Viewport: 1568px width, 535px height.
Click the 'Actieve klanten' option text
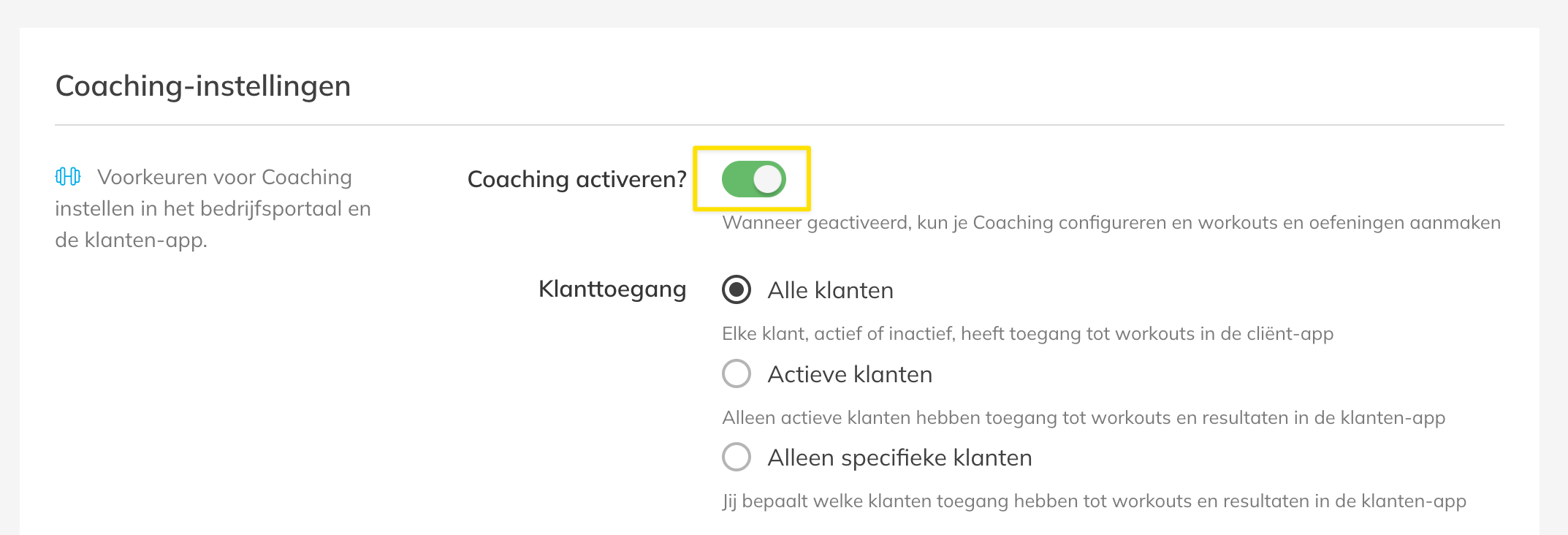850,374
